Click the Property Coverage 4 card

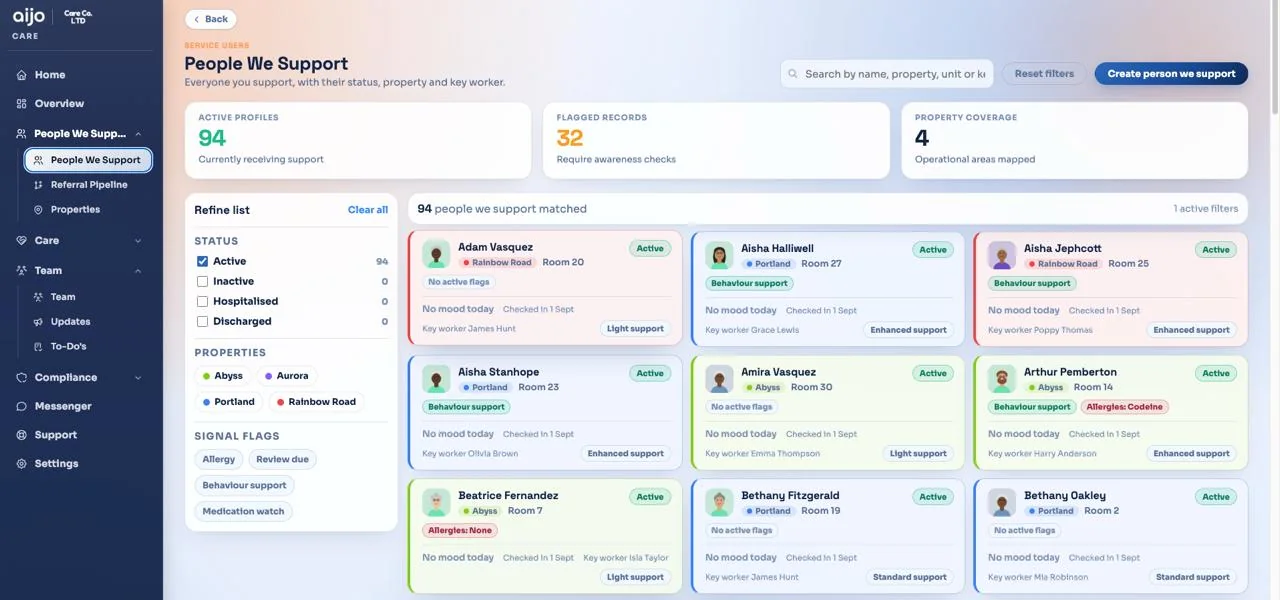1074,141
